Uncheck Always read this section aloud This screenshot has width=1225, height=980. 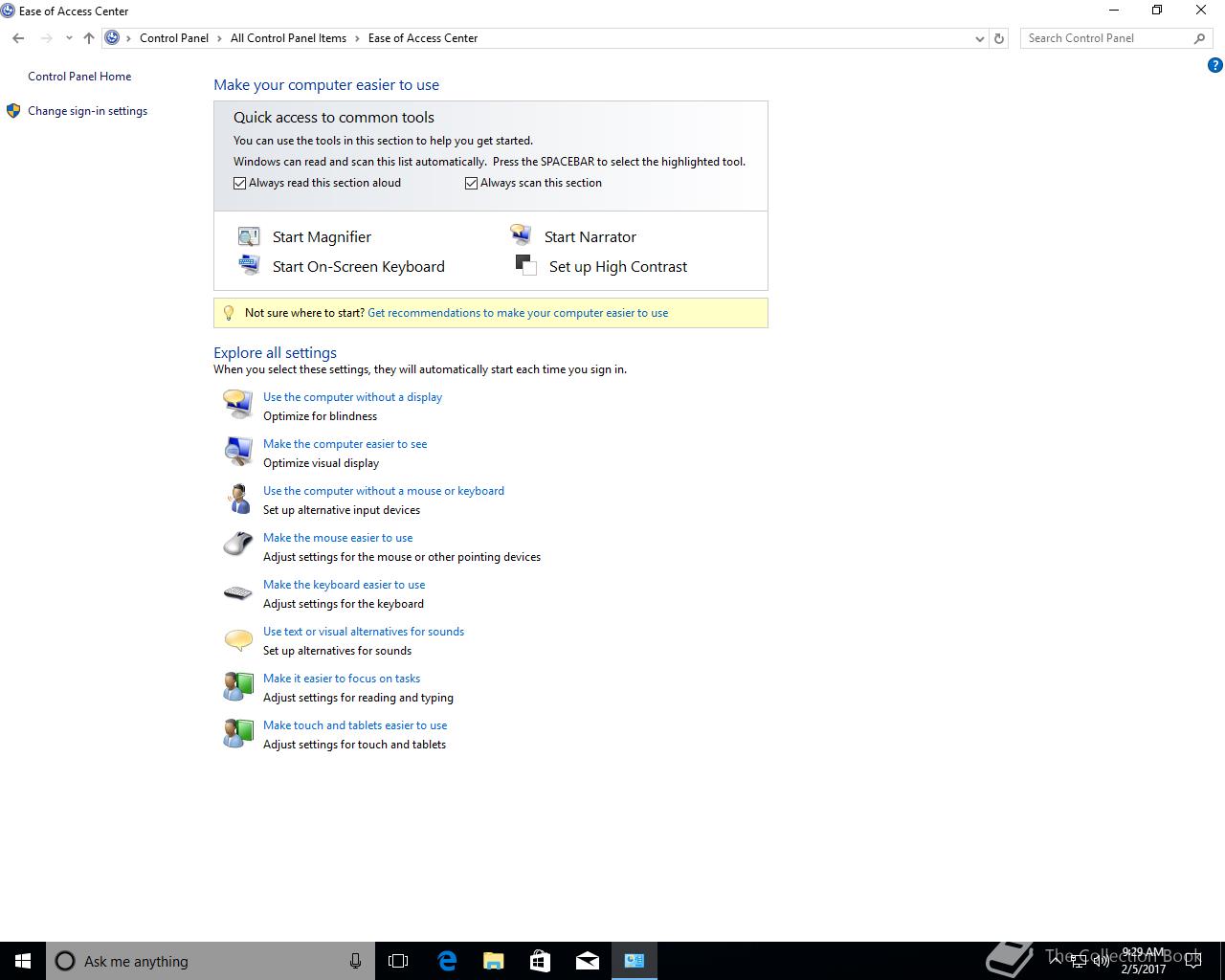[x=240, y=183]
